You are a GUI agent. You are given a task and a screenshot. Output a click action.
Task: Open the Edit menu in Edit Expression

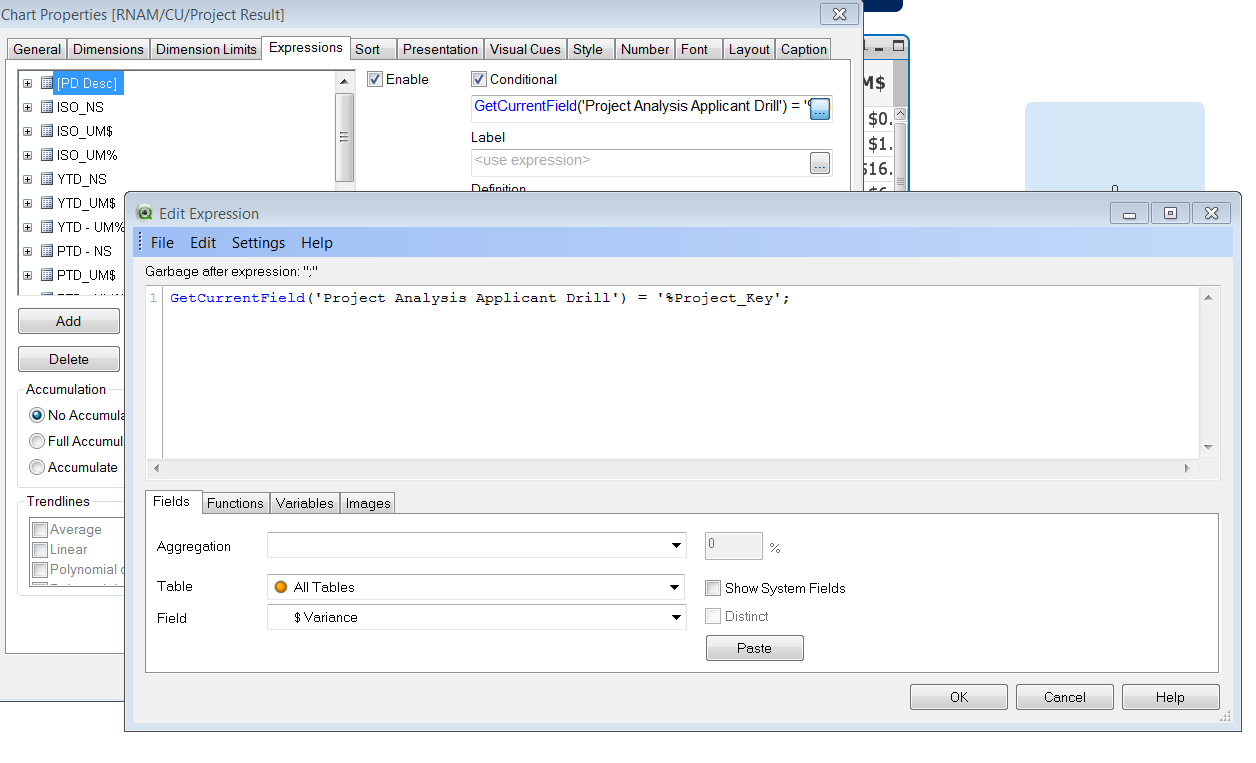(203, 243)
